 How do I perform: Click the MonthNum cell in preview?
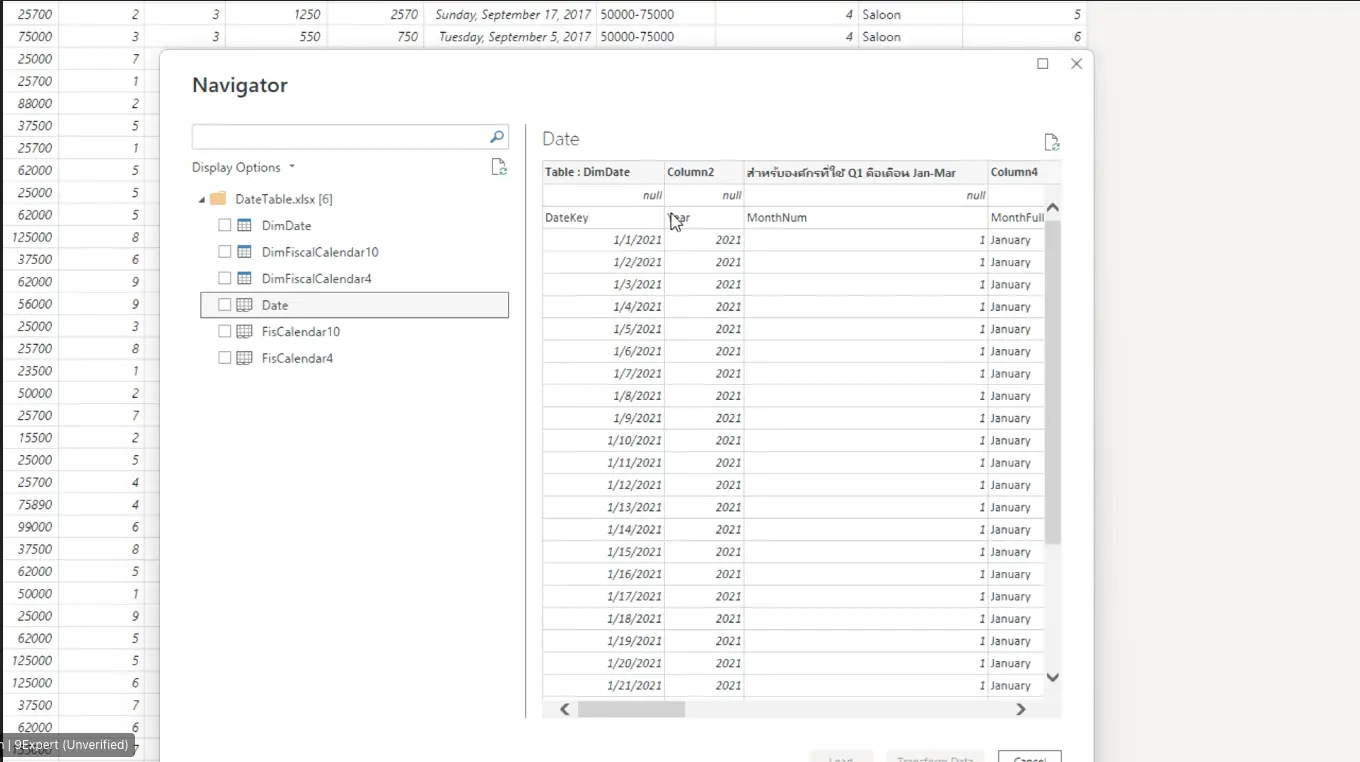866,217
